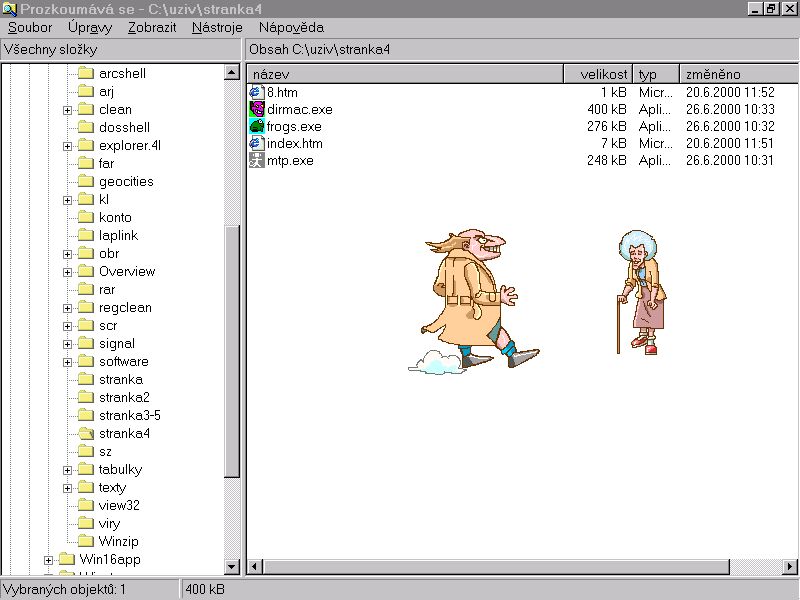Viewport: 800px width, 600px height.
Task: Select the dirmac.exe file icon
Action: point(257,109)
